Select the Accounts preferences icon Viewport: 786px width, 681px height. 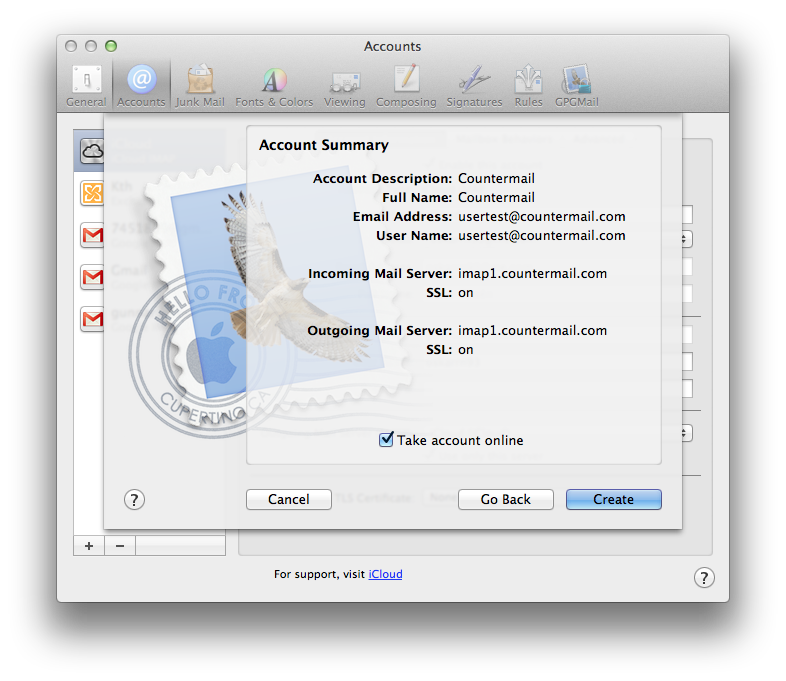pos(141,86)
